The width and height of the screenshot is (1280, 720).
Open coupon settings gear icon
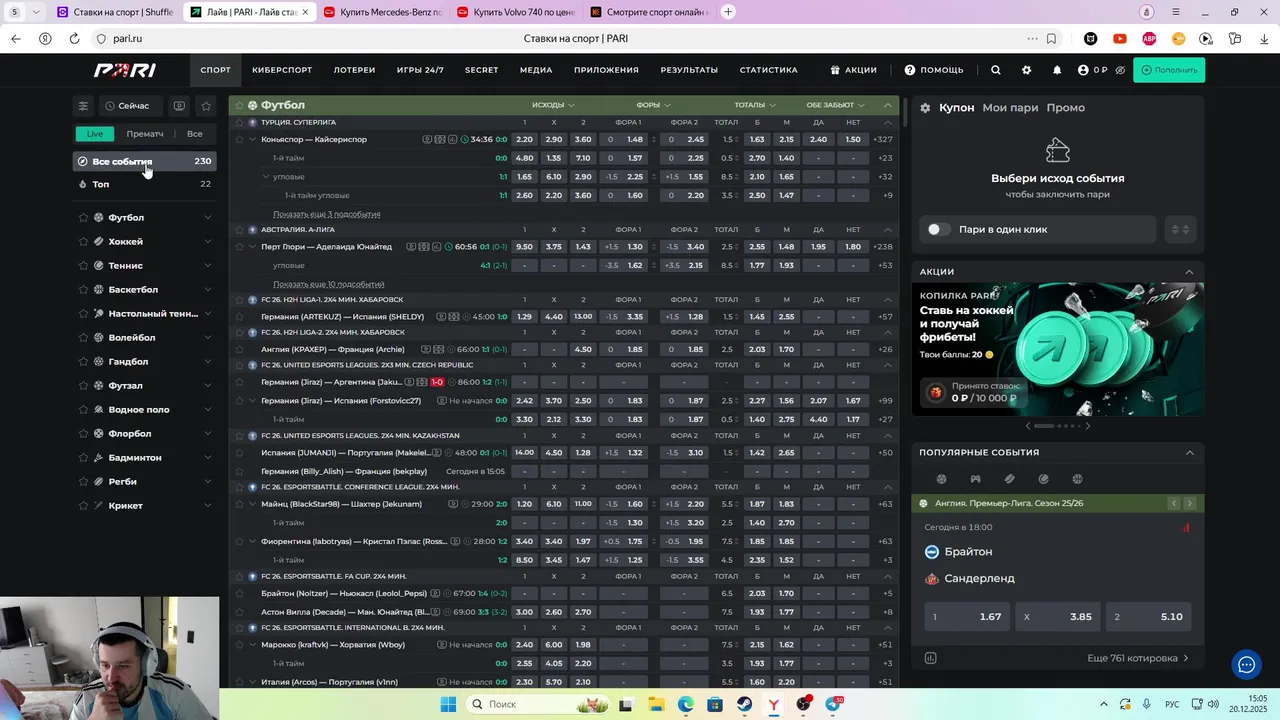(x=925, y=108)
